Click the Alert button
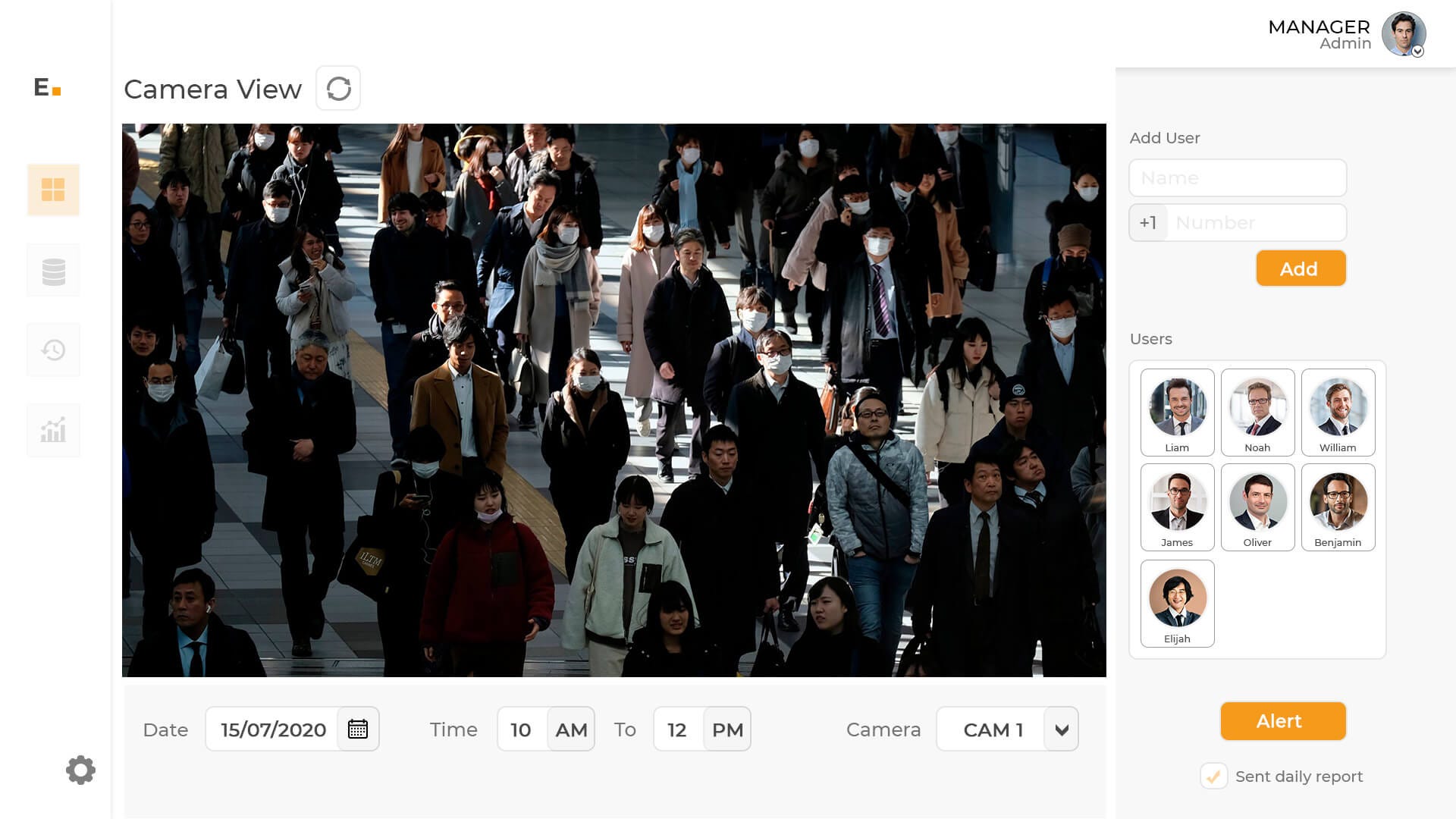Screen dimensions: 1456x819 (x=1283, y=721)
